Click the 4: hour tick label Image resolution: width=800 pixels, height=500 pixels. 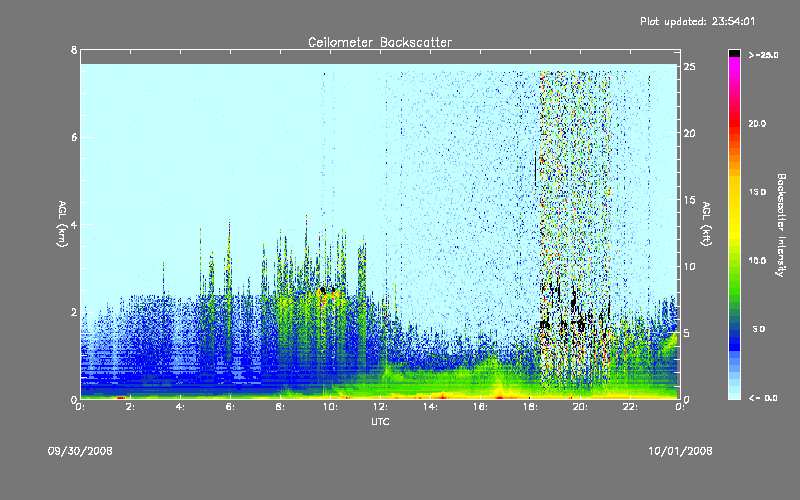(181, 407)
